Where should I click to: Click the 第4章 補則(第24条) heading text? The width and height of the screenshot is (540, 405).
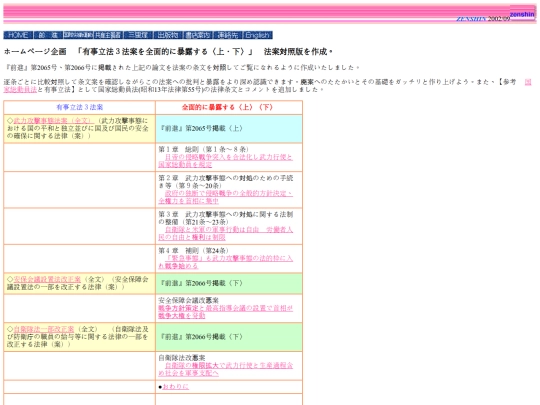[x=194, y=251]
